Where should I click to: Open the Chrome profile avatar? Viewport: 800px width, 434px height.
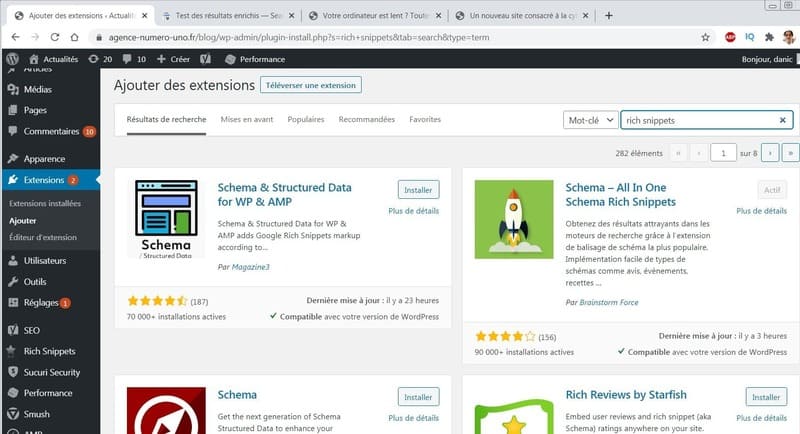pyautogui.click(x=789, y=37)
